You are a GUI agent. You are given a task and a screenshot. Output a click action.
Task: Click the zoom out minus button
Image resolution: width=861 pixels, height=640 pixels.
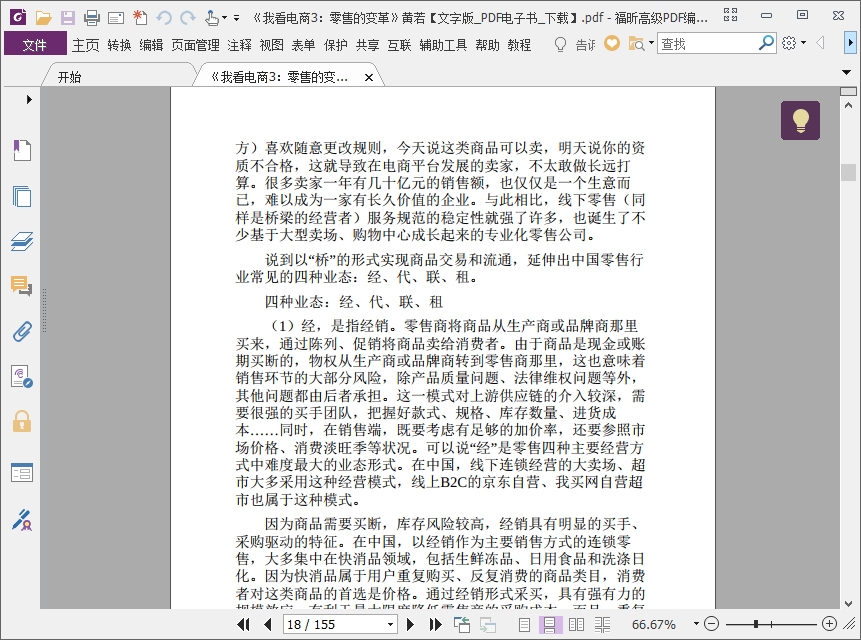tap(711, 624)
